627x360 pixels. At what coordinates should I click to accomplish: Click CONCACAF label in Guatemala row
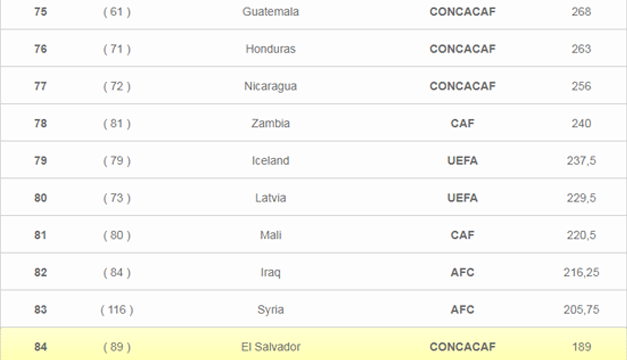tap(462, 12)
